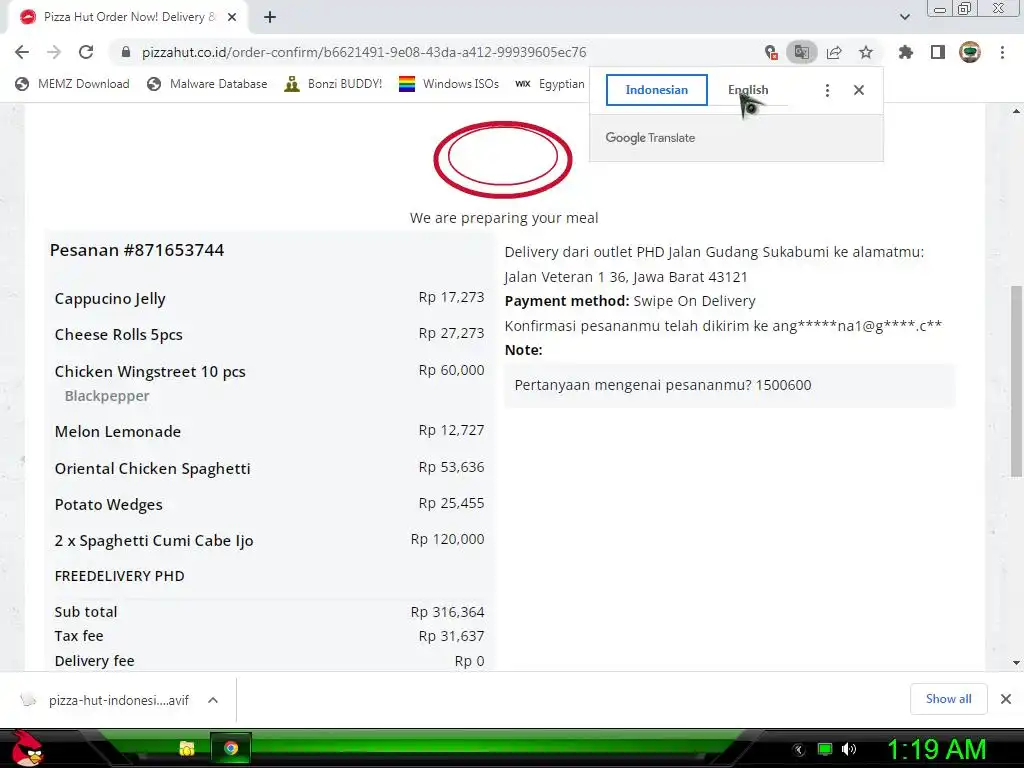Click the blocked location icon in address bar
The image size is (1024, 768).
pos(771,52)
